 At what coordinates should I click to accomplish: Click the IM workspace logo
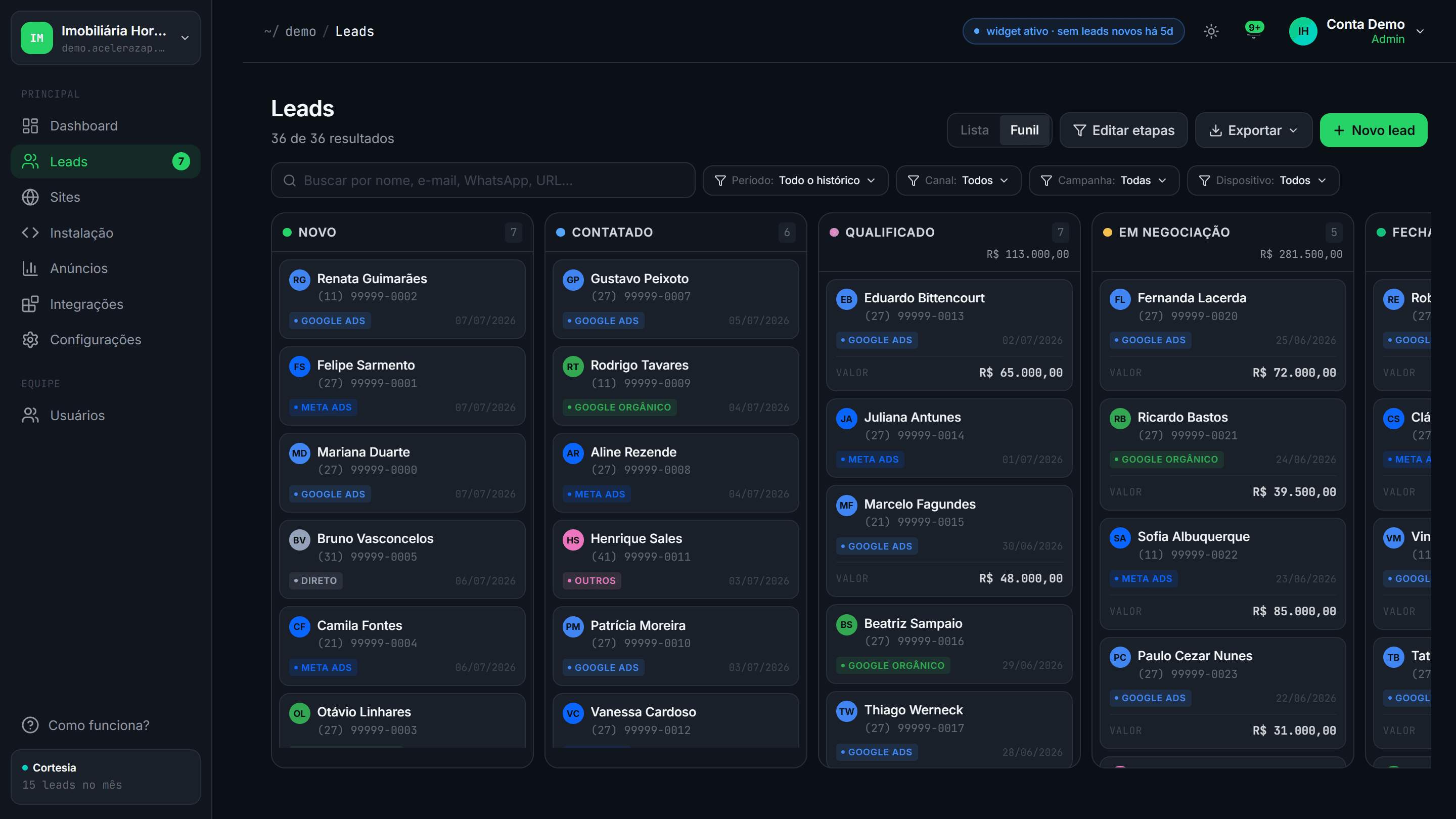(37, 38)
